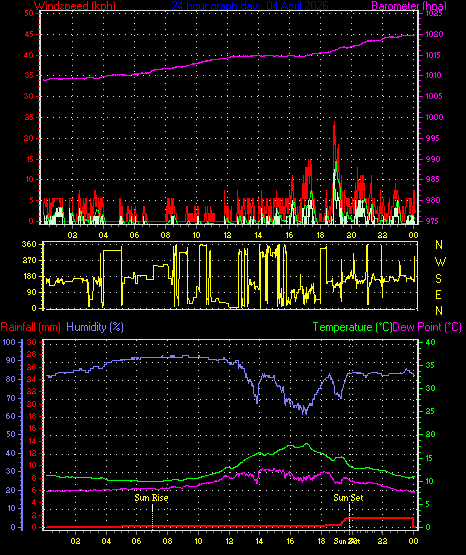Screen dimensions: 466x555
Task: Click the 25 temperature scale value
Action: coord(430,411)
